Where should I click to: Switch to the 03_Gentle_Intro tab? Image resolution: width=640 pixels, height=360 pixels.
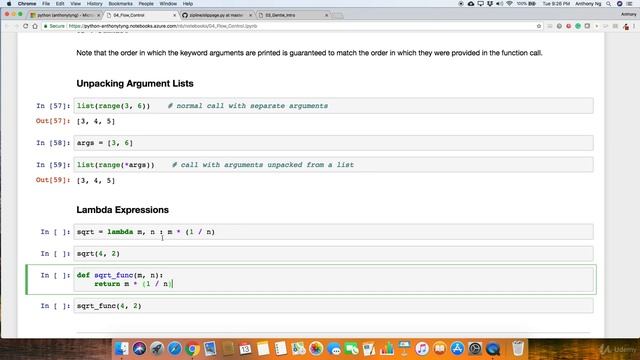click(292, 15)
